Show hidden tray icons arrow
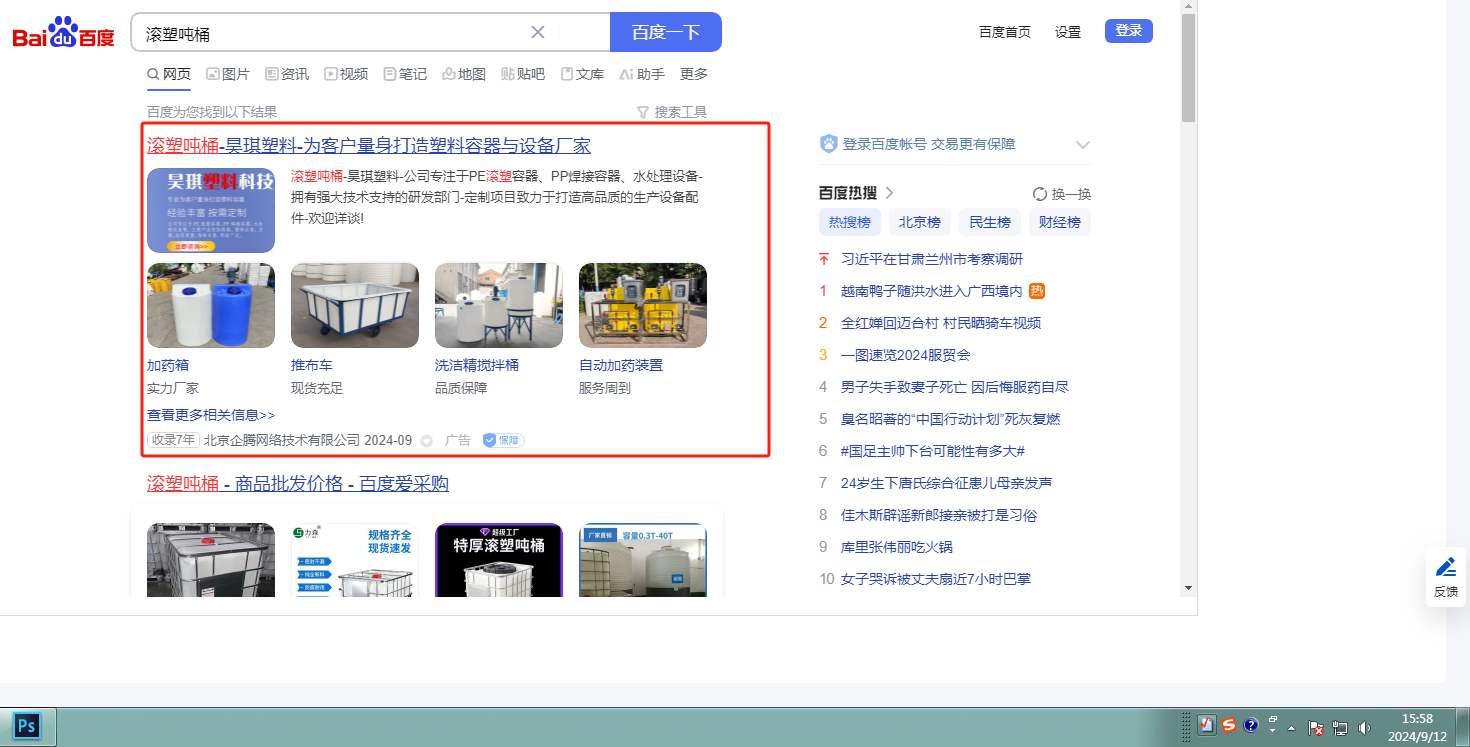The width and height of the screenshot is (1470, 747). point(1291,728)
